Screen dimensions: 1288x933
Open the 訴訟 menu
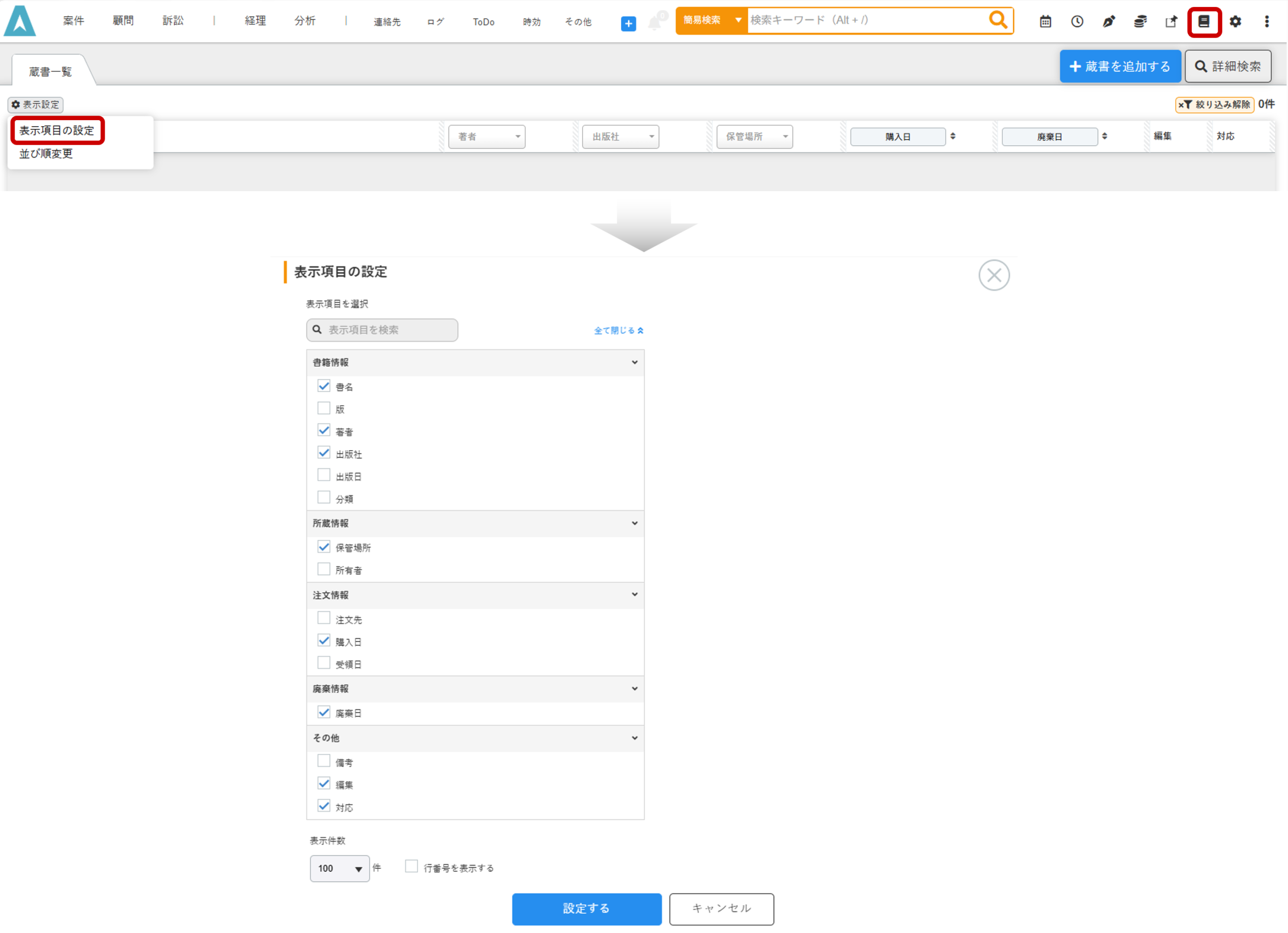[173, 21]
